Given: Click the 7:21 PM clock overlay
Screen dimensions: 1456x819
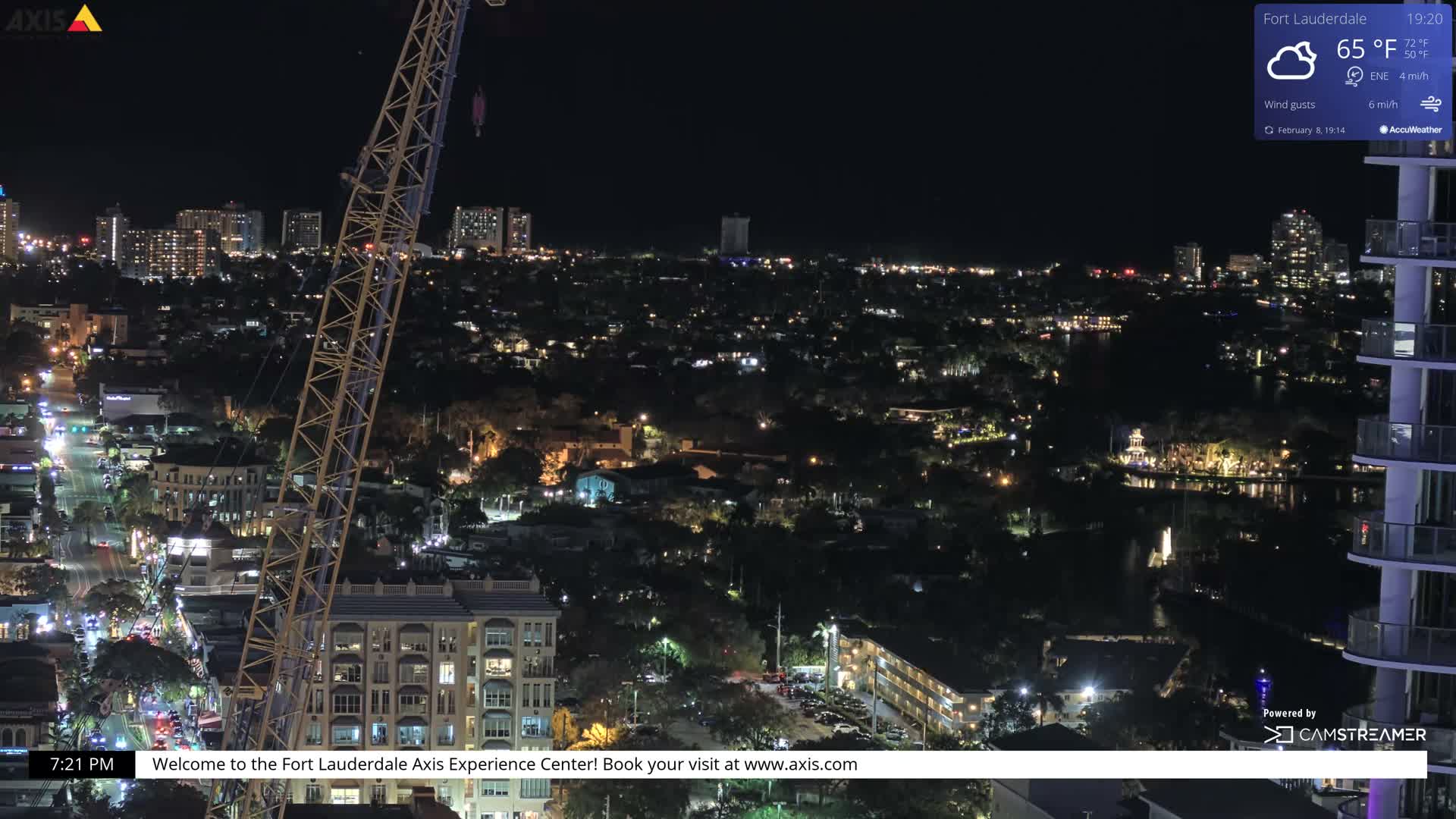Looking at the screenshot, I should [x=82, y=764].
